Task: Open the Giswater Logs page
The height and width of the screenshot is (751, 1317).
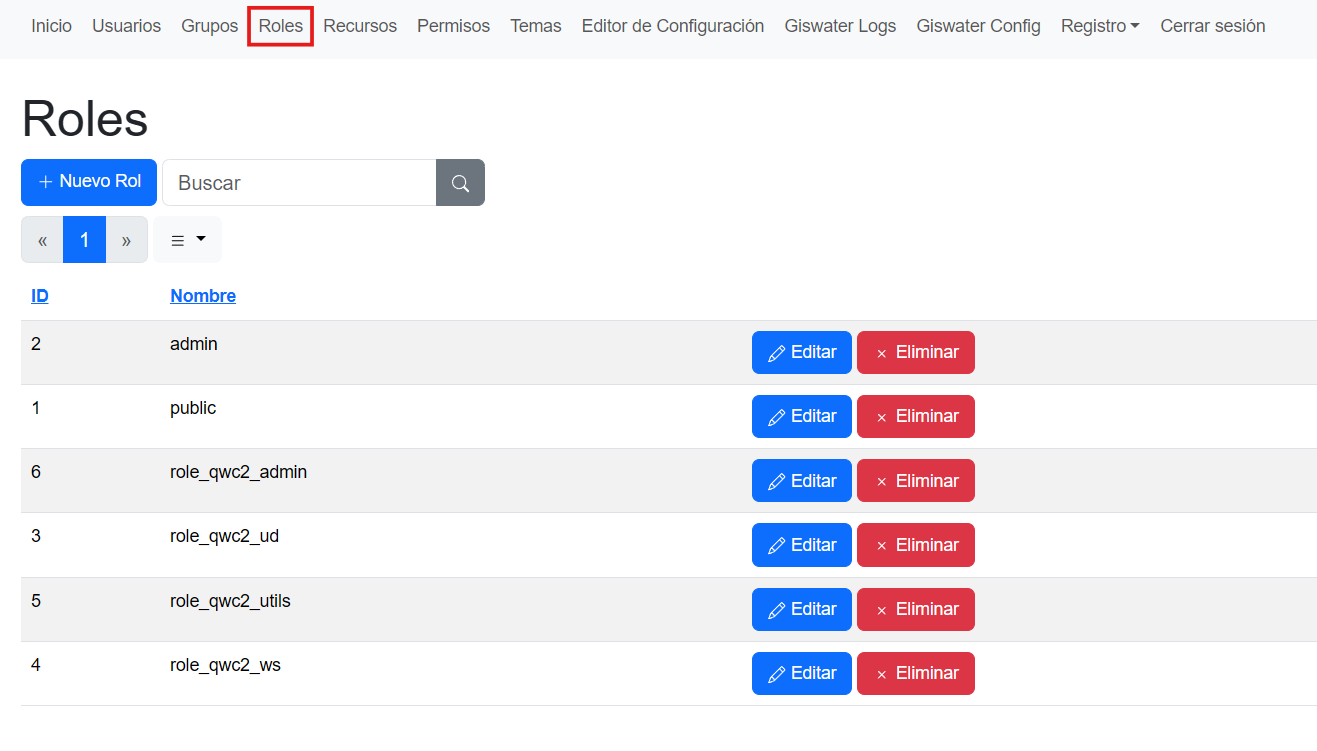Action: [x=840, y=26]
